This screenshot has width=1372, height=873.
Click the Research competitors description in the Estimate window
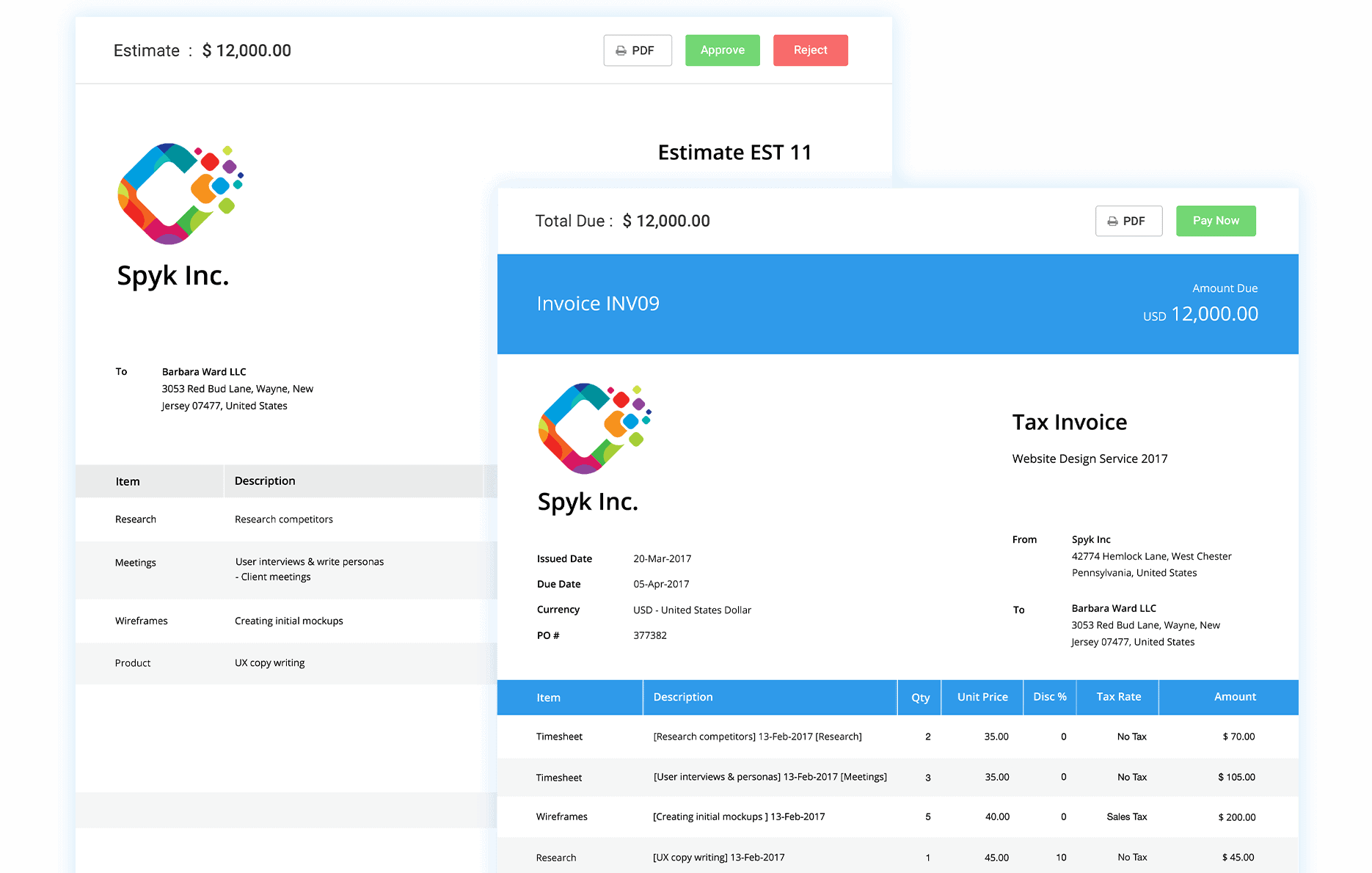tap(284, 519)
